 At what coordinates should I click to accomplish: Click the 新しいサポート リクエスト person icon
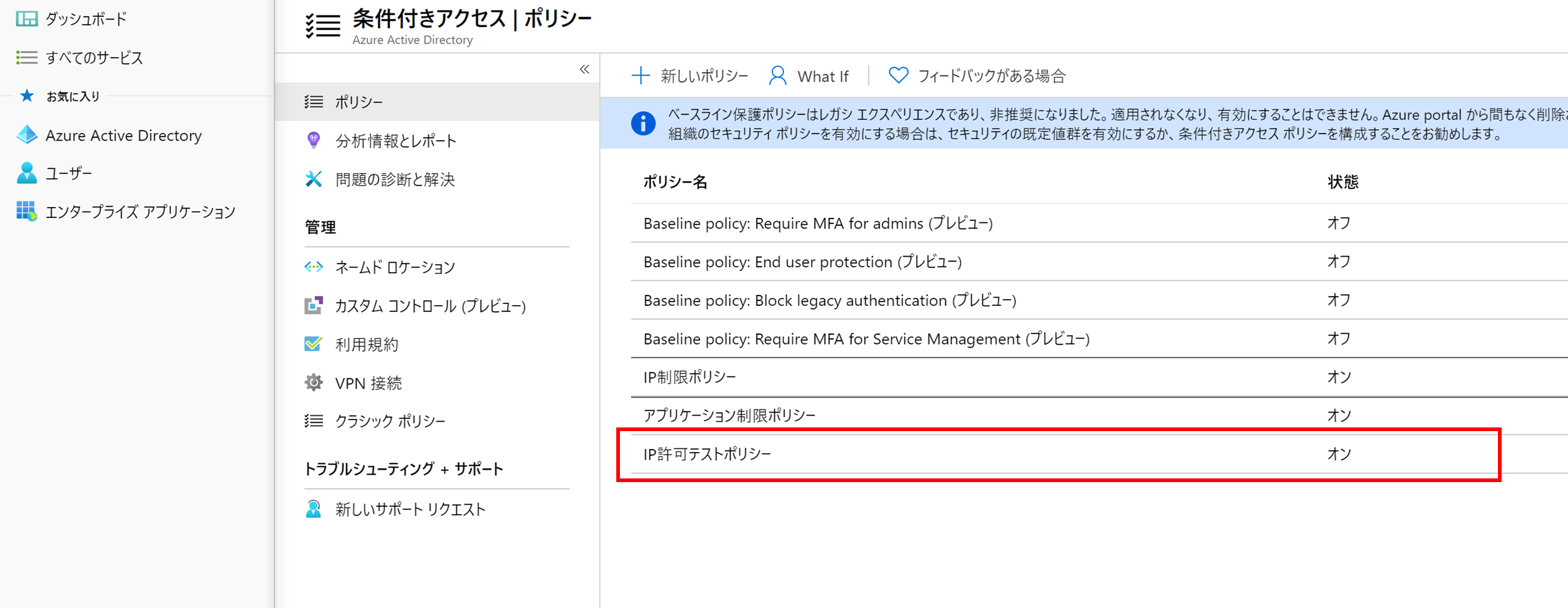pos(313,509)
